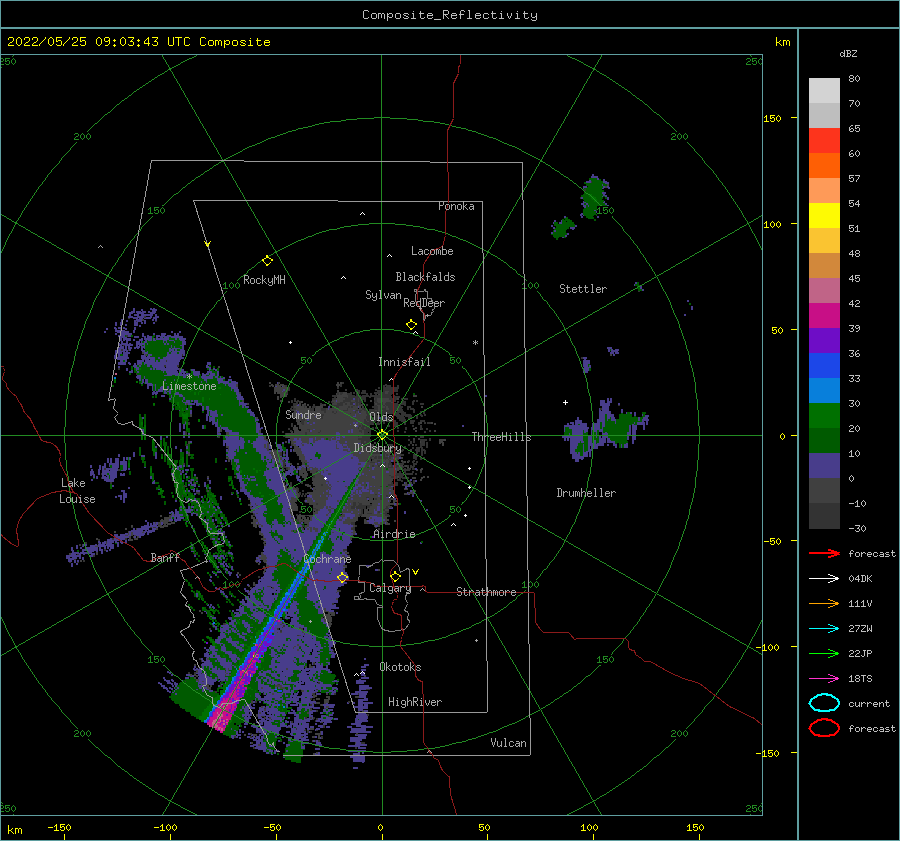
Task: Click the 'RedDeer' city label
Action: 424,303
